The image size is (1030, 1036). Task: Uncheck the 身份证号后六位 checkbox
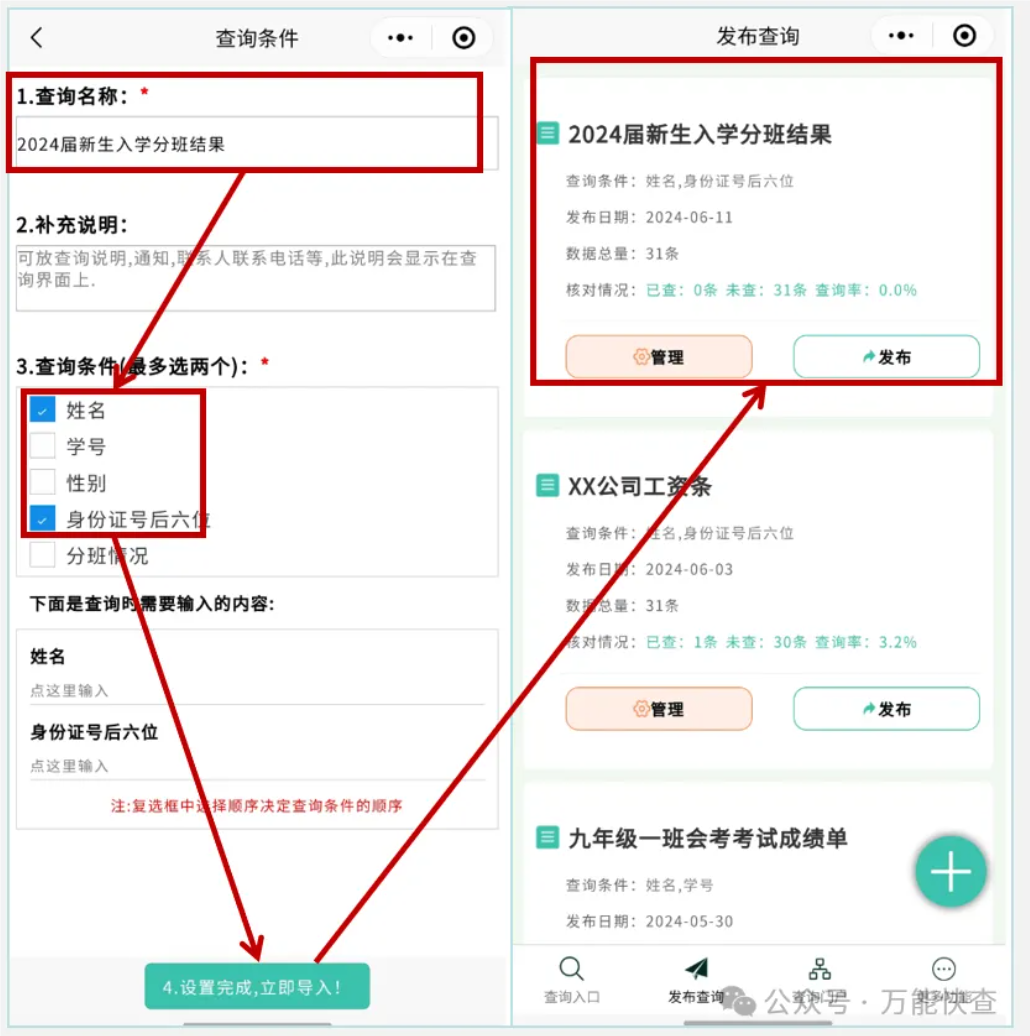pyautogui.click(x=42, y=519)
